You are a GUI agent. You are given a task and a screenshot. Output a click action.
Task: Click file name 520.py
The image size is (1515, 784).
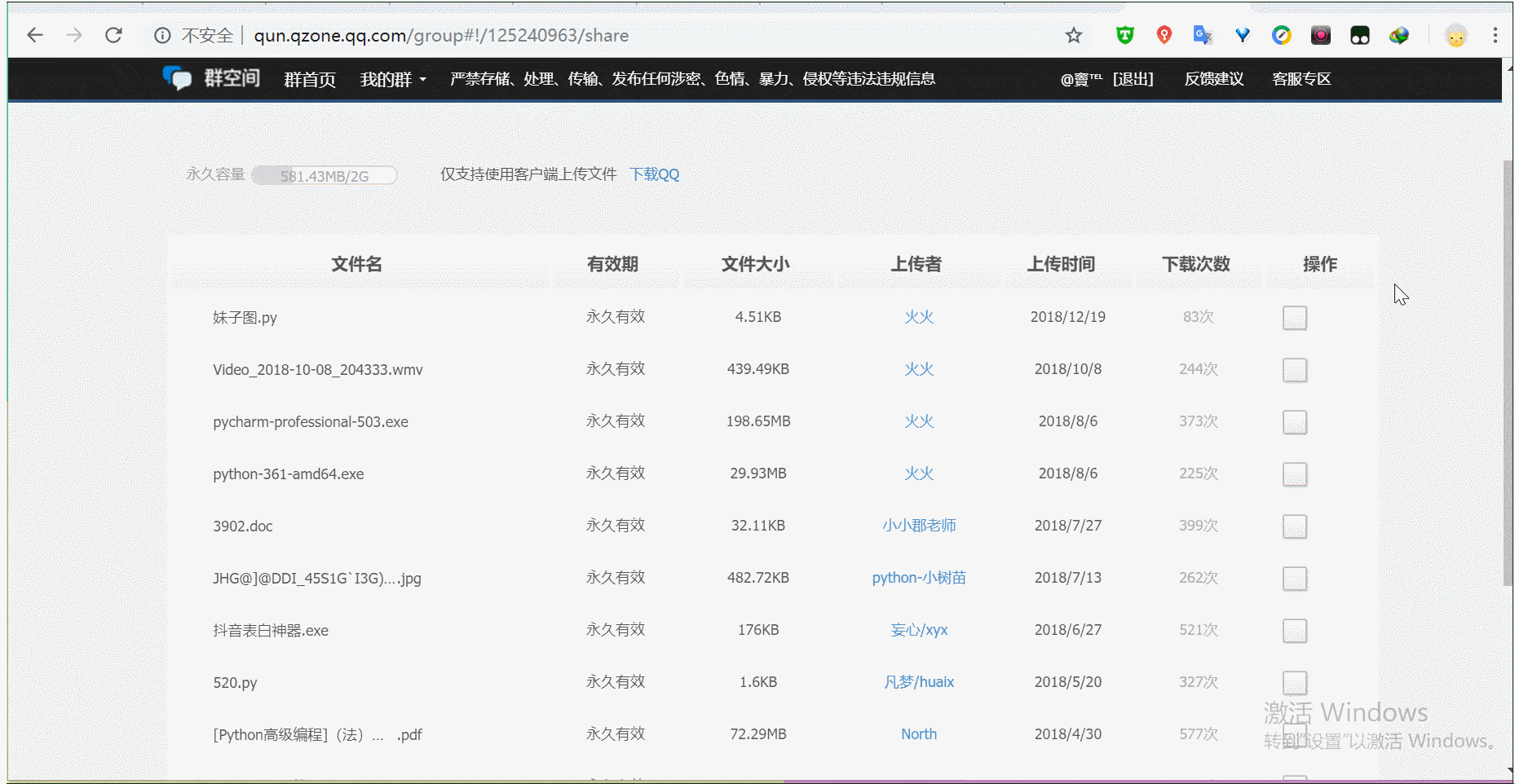click(x=235, y=683)
